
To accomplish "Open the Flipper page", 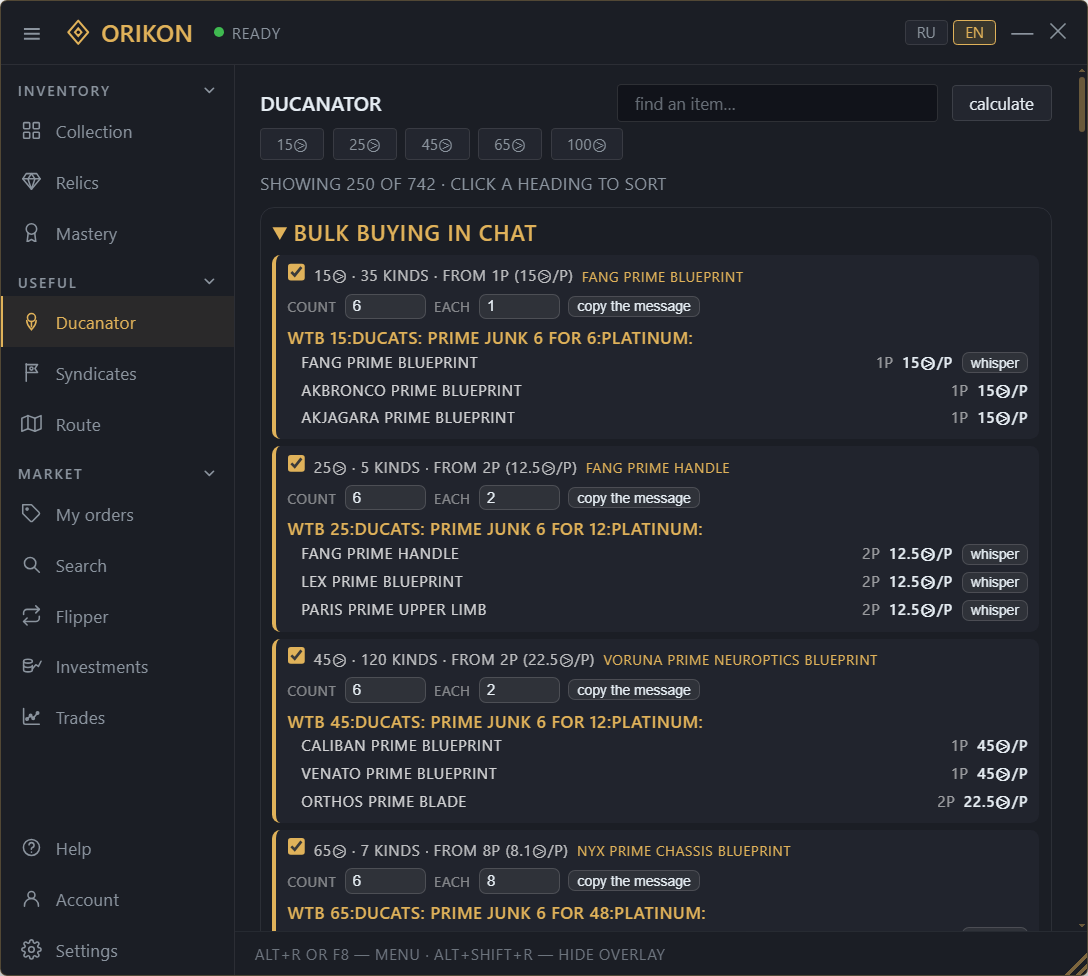I will (x=117, y=617).
